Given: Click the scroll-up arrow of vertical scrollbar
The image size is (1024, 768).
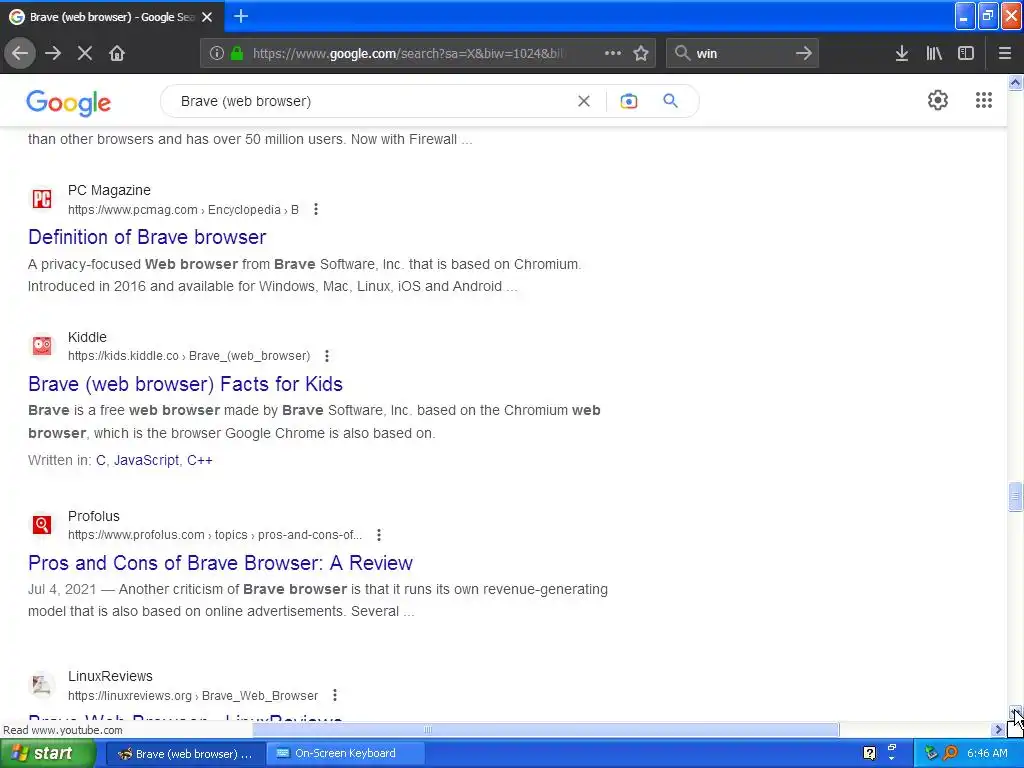Looking at the screenshot, I should 1015,82.
